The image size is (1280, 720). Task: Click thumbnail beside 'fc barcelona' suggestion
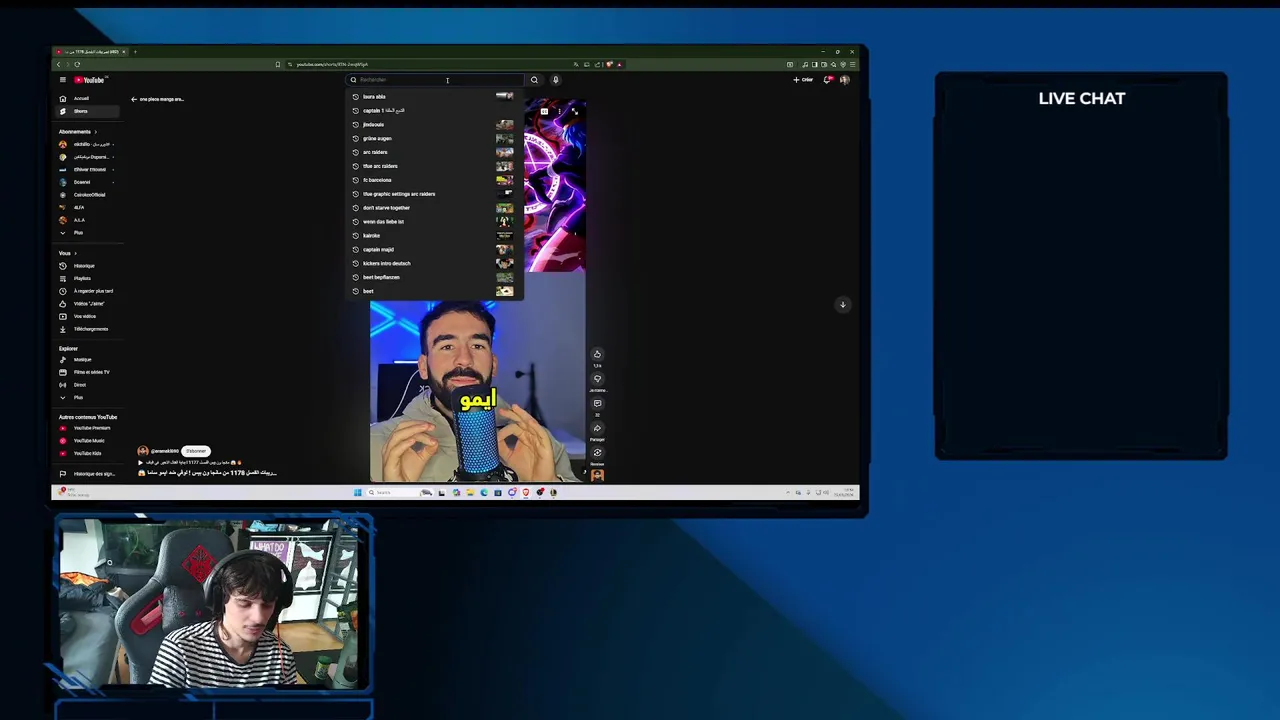[504, 180]
